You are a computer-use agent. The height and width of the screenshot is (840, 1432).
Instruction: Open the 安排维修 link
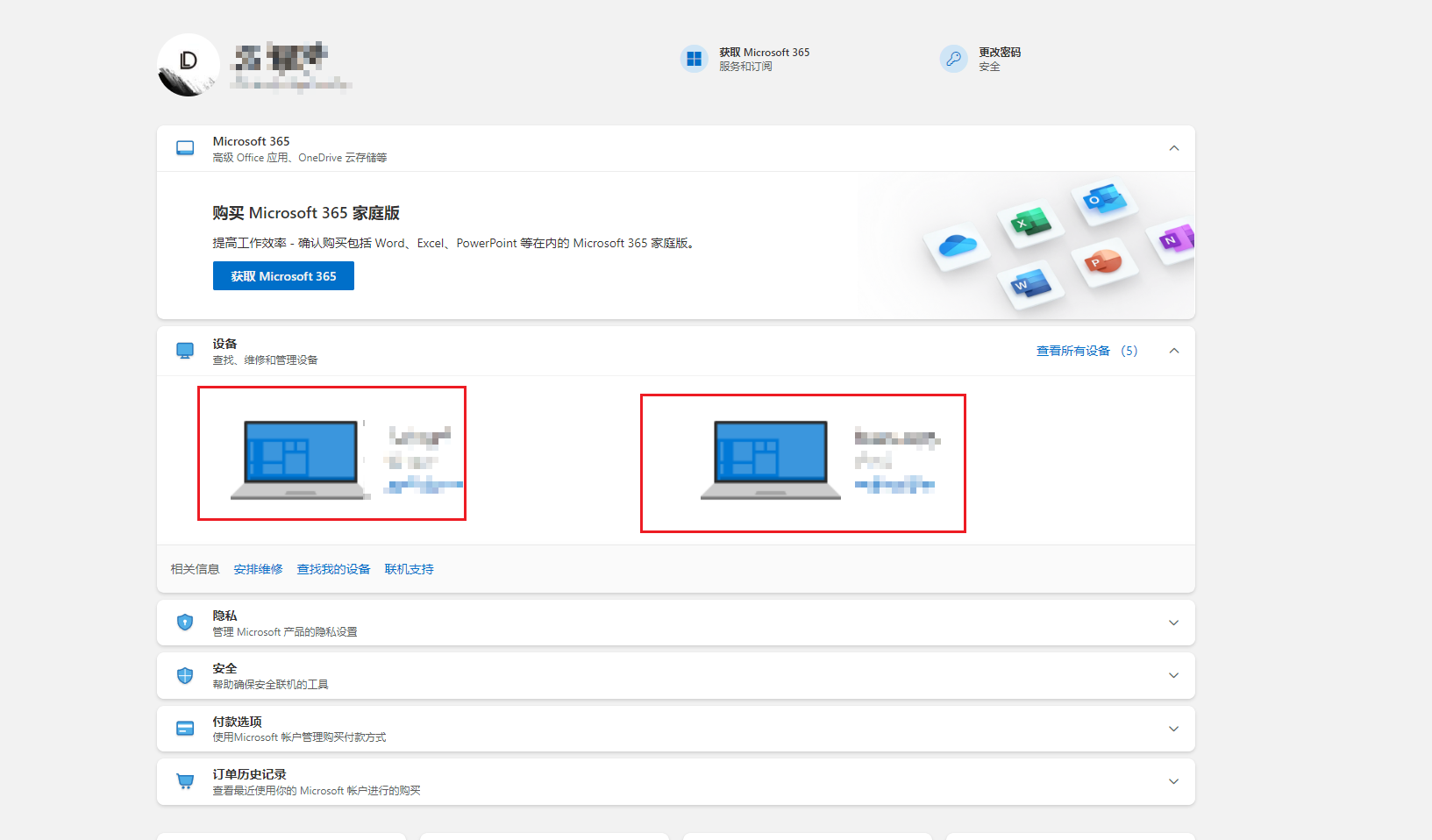pos(259,569)
